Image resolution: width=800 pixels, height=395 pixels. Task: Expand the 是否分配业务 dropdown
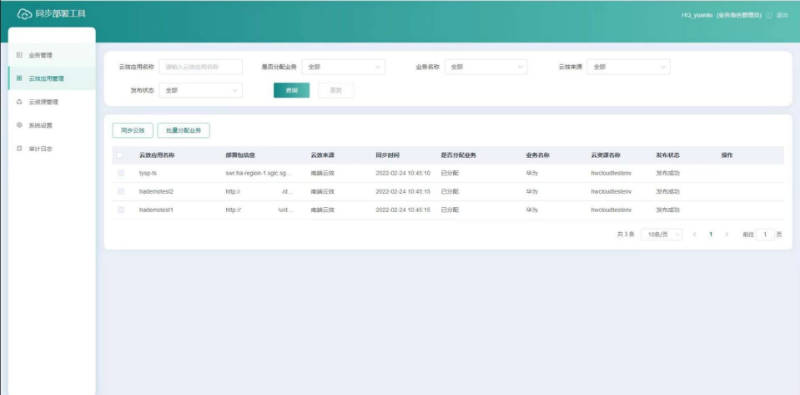point(343,67)
